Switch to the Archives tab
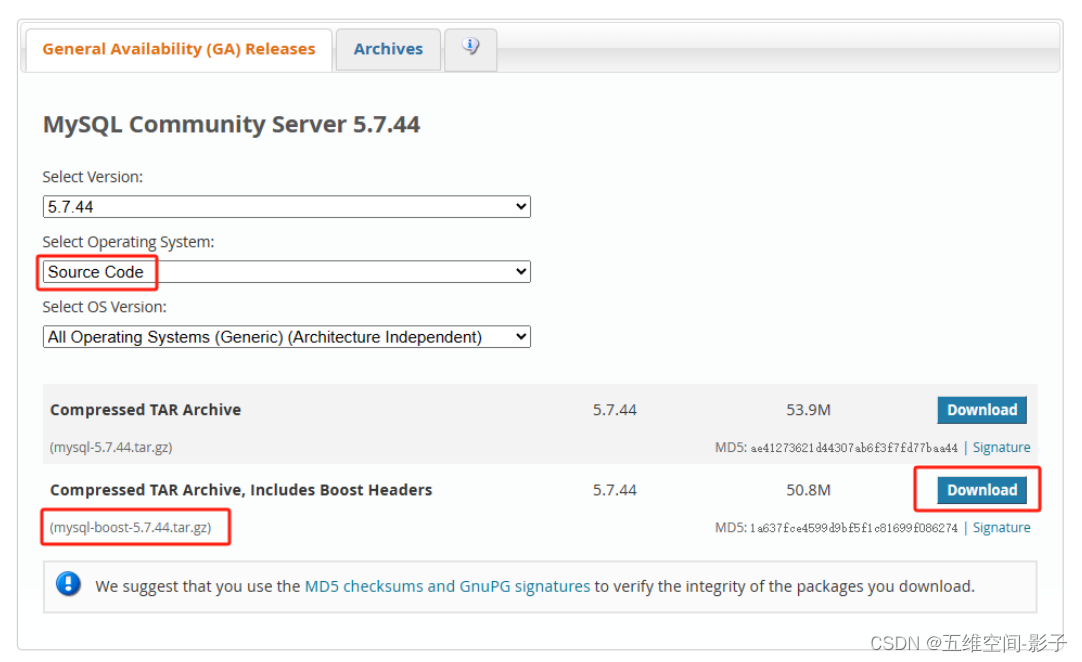 (x=388, y=50)
